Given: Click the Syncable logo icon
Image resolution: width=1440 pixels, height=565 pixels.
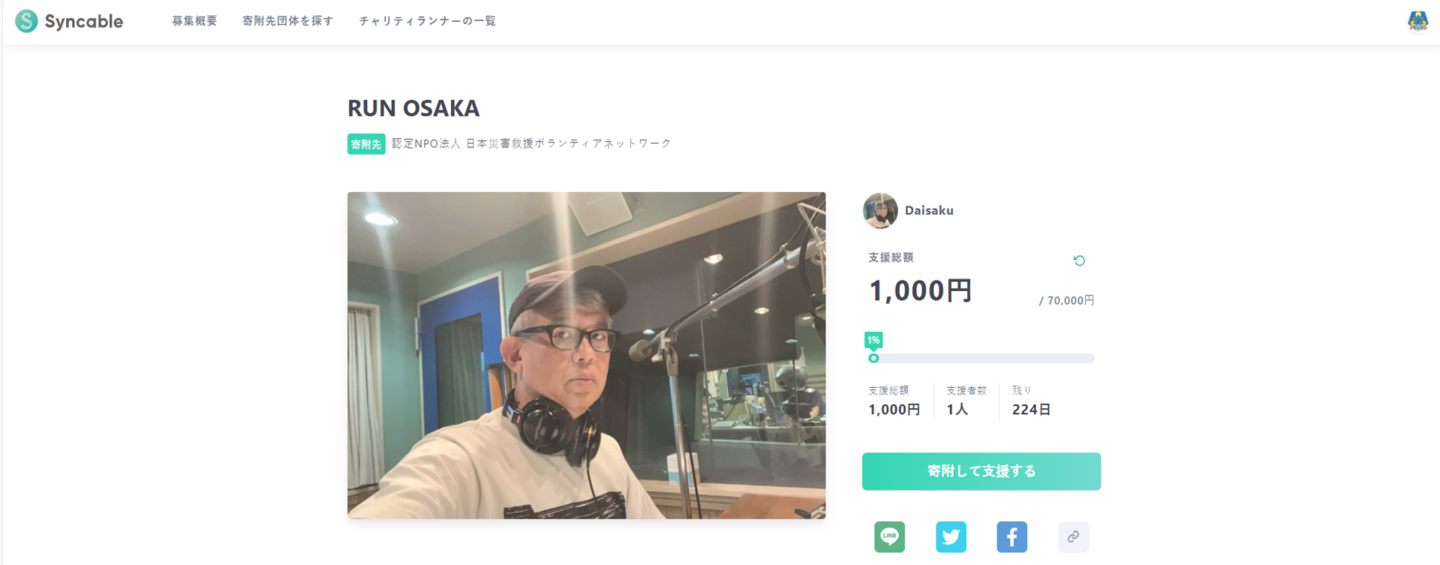Looking at the screenshot, I should pos(26,21).
